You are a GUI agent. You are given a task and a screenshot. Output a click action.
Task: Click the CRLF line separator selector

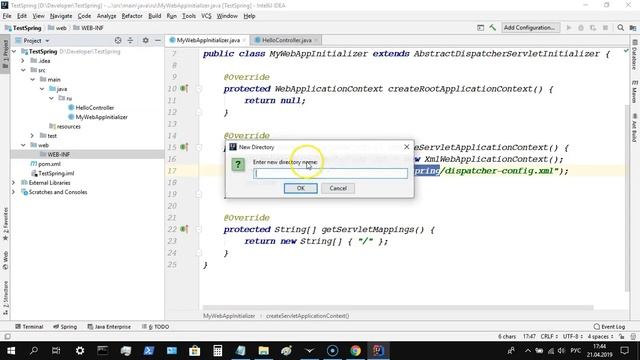click(549, 337)
